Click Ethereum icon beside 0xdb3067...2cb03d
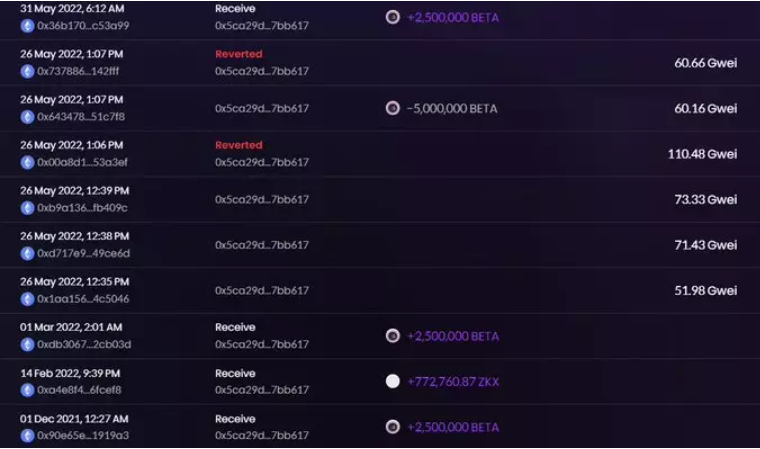The height and width of the screenshot is (449, 760). (x=27, y=344)
